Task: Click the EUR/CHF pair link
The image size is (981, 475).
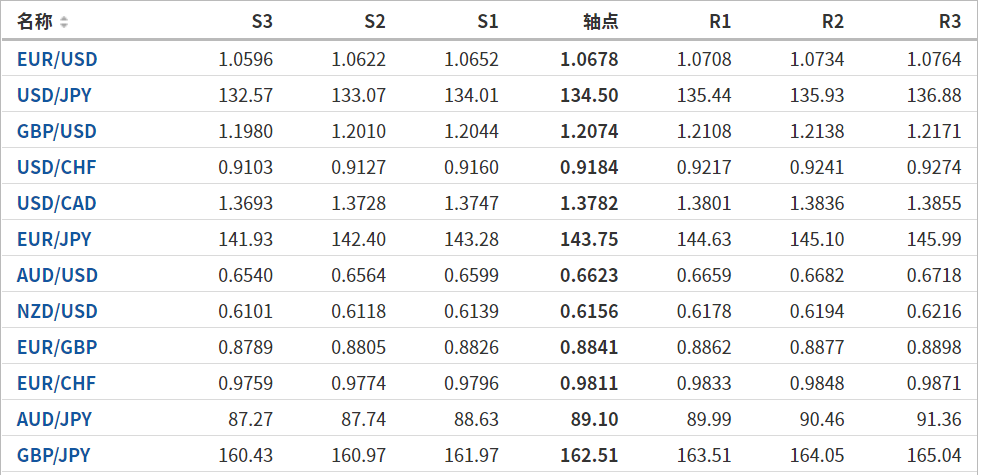Action: click(57, 383)
